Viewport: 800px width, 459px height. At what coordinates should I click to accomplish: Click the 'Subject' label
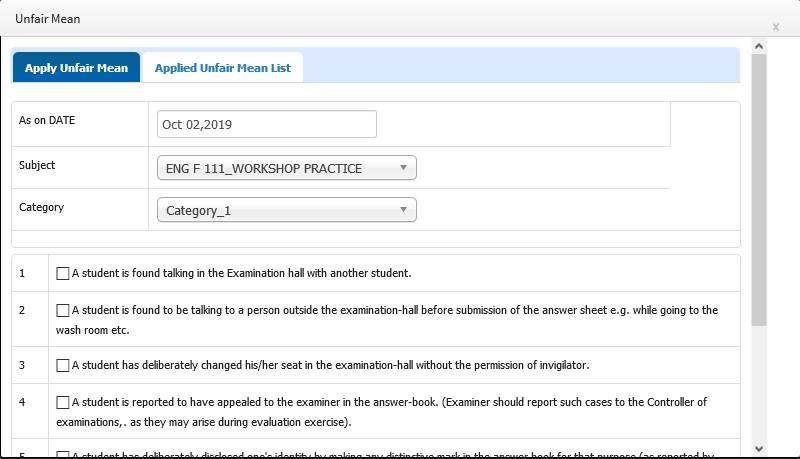pos(37,165)
